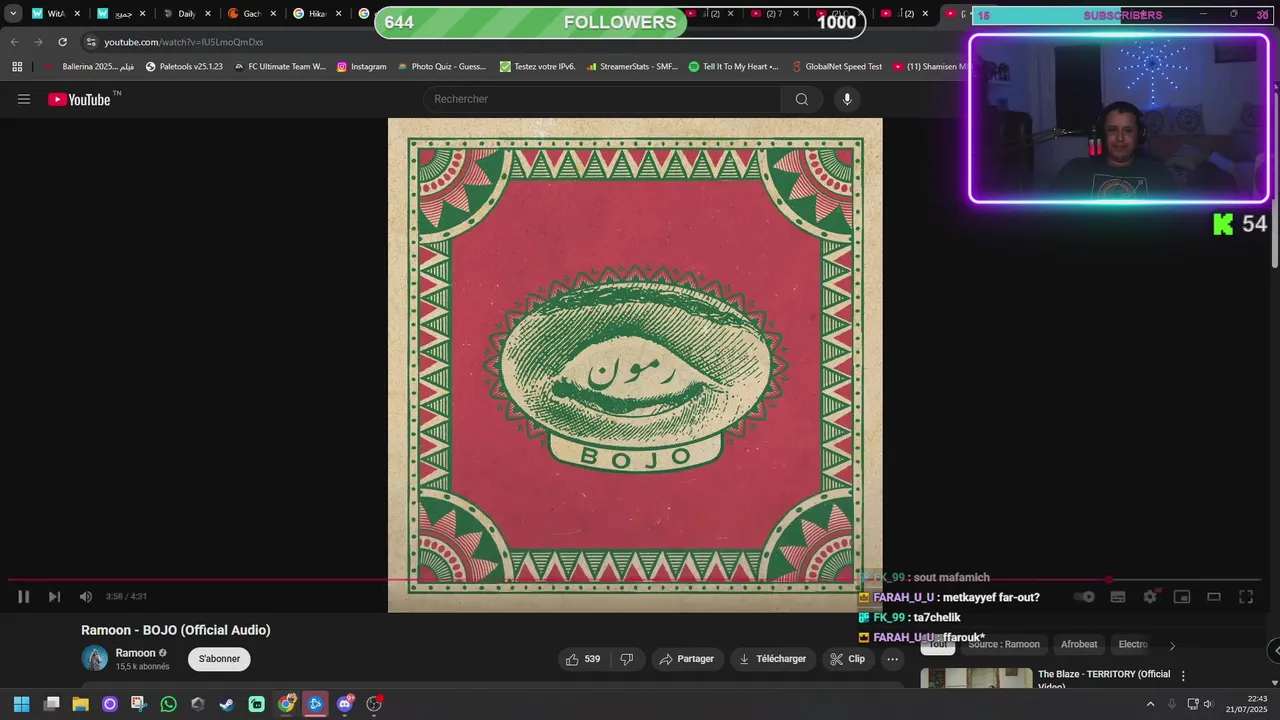Image resolution: width=1280 pixels, height=720 pixels.
Task: Open the Chrome tab search dropdown
Action: 13,14
